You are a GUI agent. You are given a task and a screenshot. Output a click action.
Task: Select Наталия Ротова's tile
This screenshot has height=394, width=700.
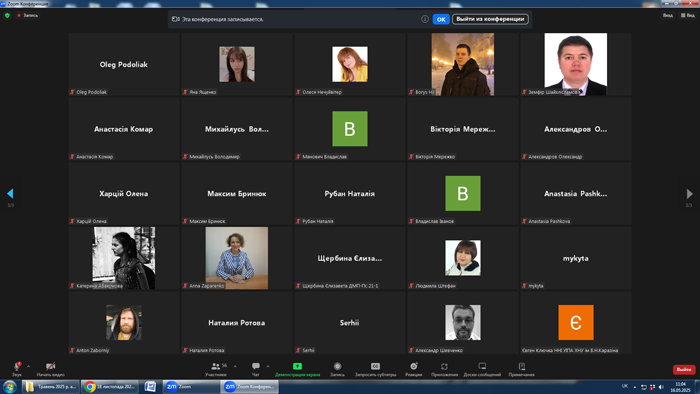237,322
